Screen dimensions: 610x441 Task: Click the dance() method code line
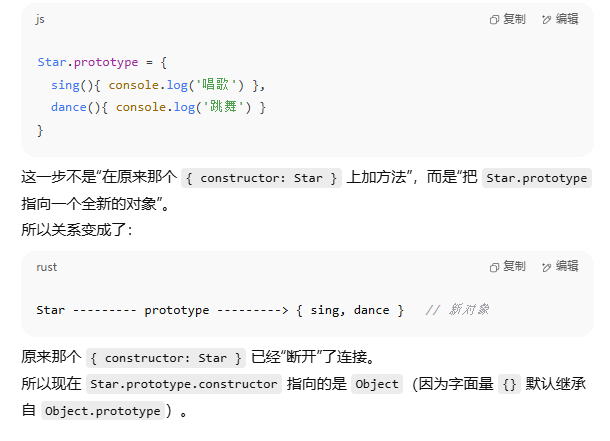(158, 107)
